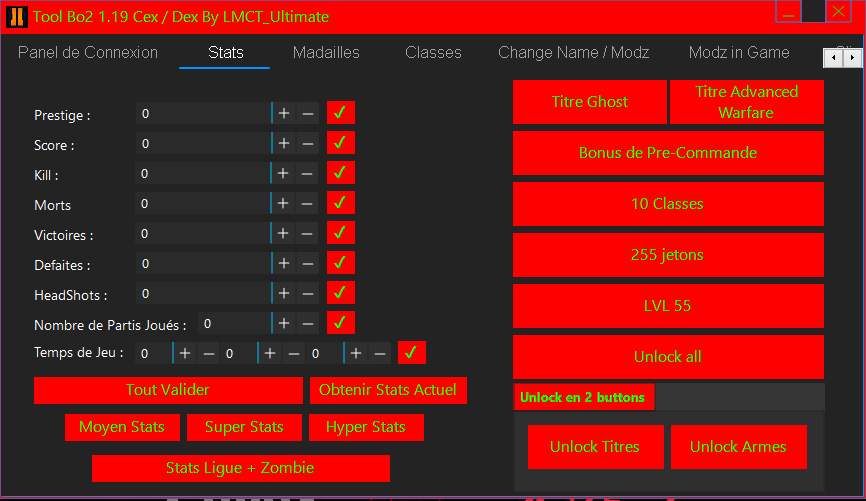
Task: Apply Moyen Stats preset
Action: tap(122, 427)
